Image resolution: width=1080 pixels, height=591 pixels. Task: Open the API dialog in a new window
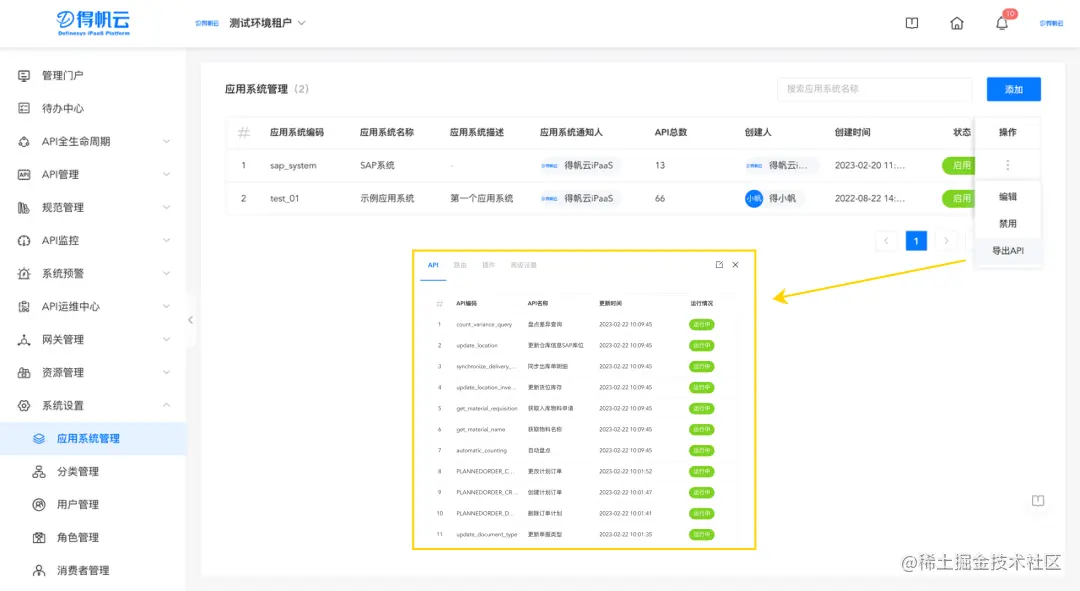719,264
